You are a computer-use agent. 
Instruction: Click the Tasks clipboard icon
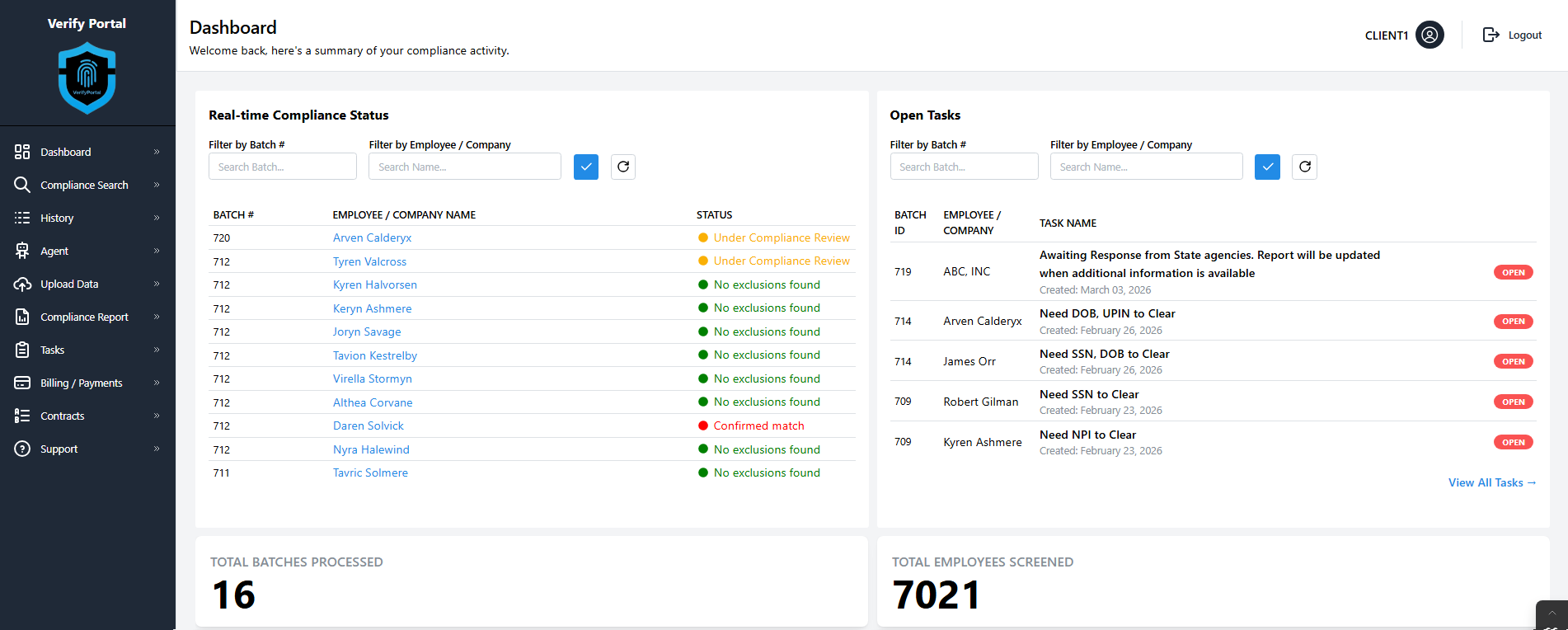point(22,350)
